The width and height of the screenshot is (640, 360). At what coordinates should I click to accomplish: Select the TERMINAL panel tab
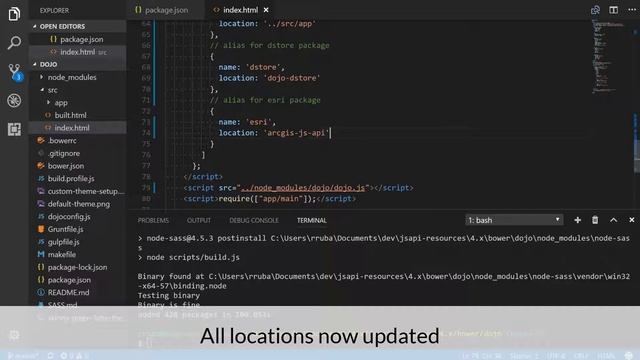tap(311, 220)
